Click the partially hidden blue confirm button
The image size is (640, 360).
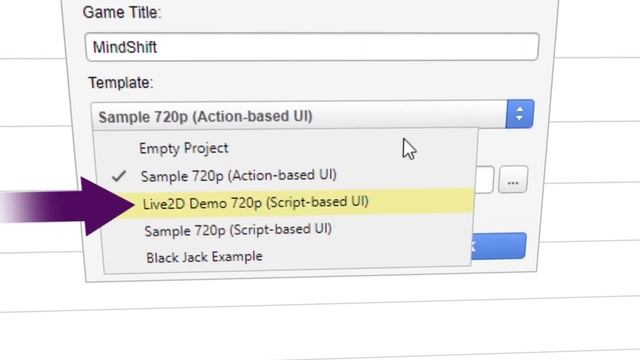498,246
